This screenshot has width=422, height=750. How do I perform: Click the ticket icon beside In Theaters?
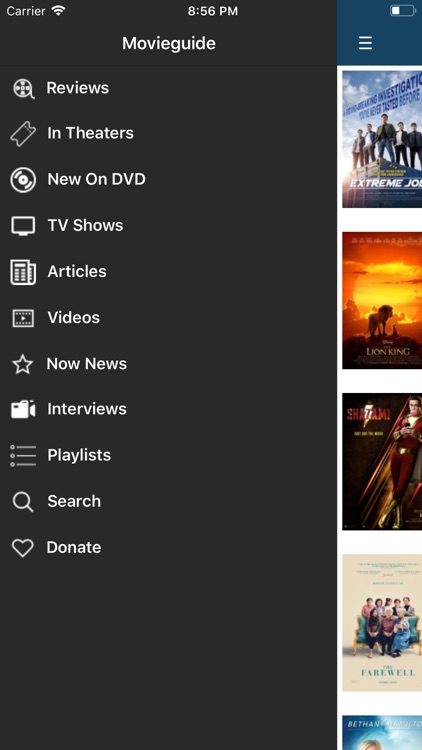coord(23,133)
